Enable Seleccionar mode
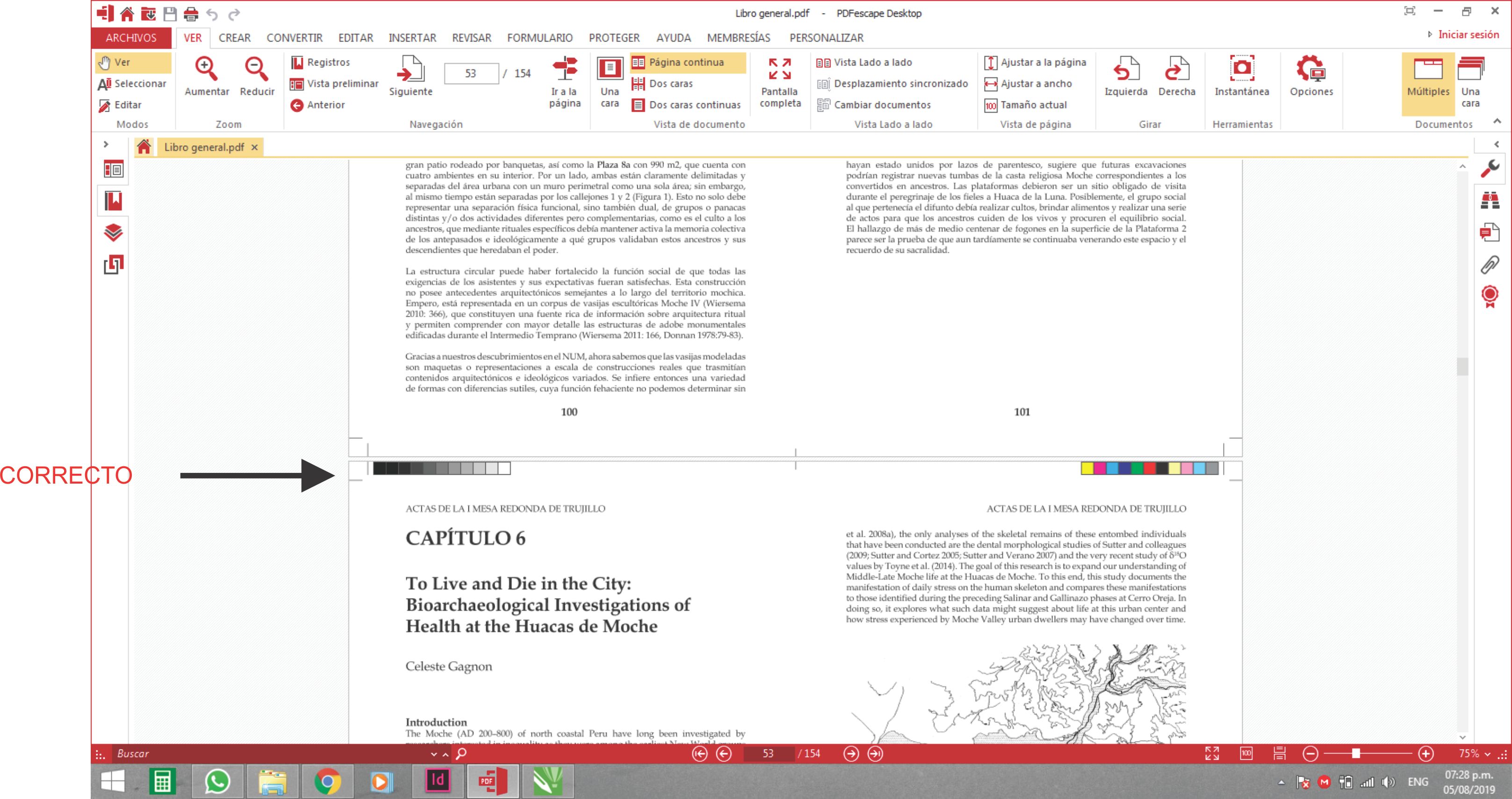Viewport: 1512px width, 799px height. 133,84
